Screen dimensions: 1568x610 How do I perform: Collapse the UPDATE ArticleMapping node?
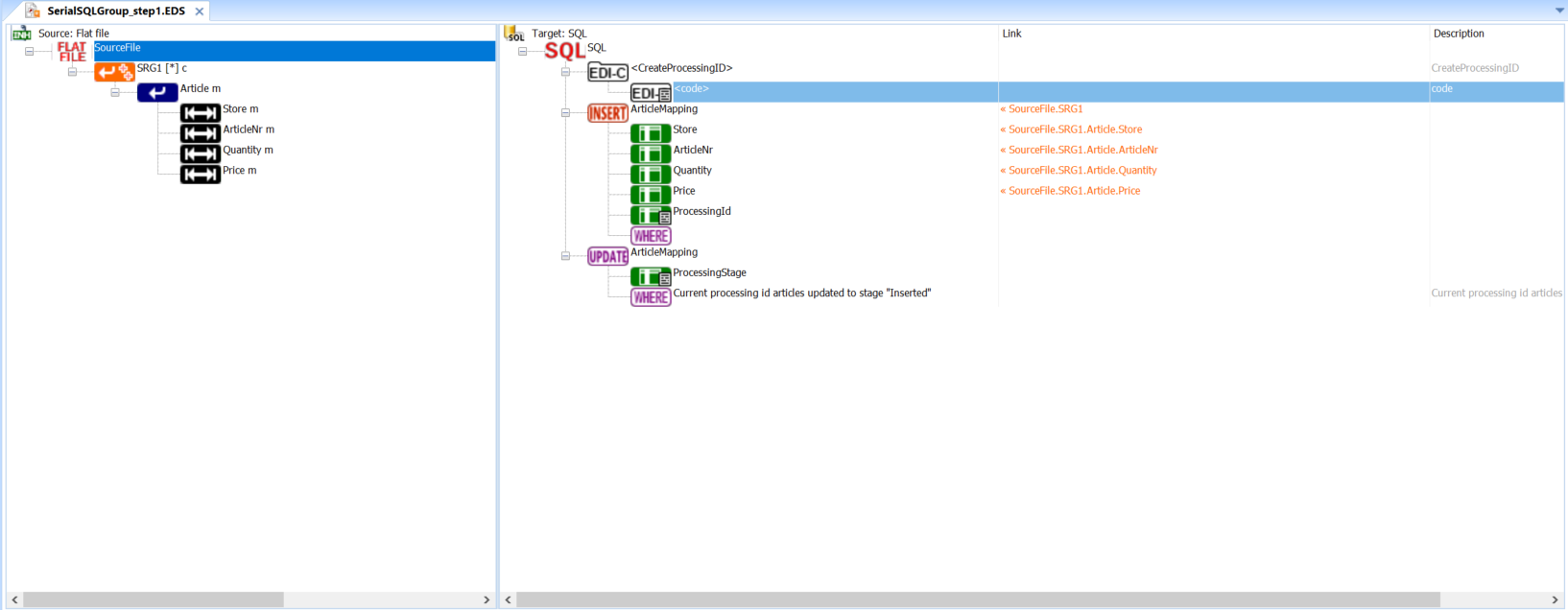(x=565, y=256)
